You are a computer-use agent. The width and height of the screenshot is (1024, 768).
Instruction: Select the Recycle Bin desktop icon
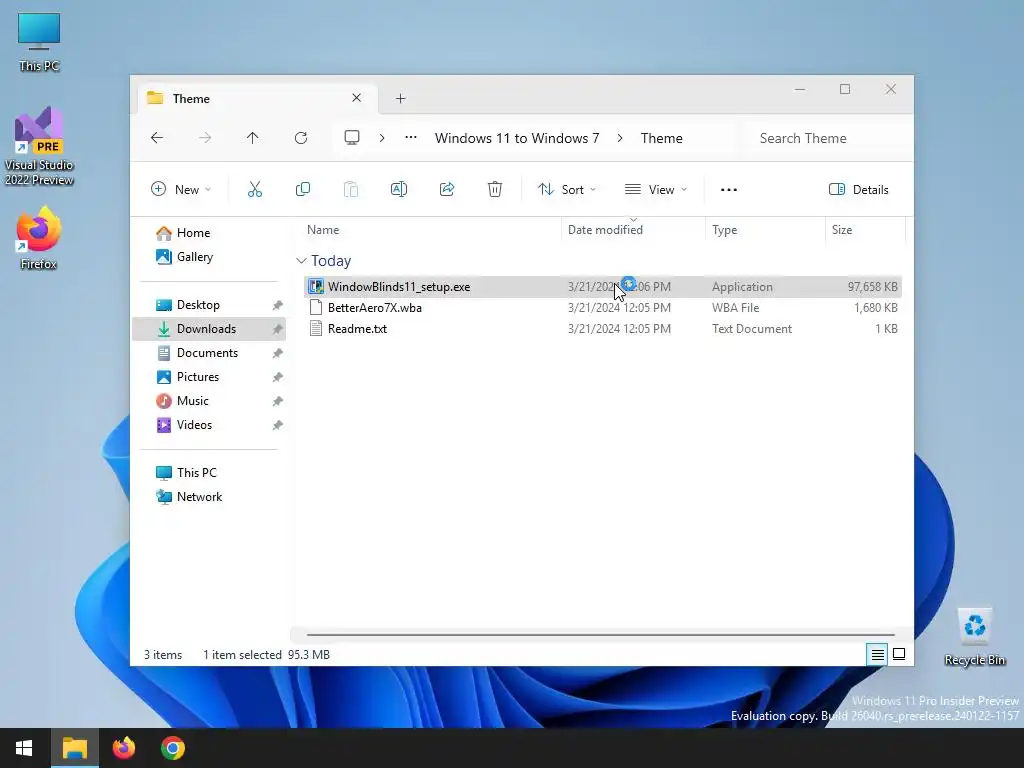coord(974,637)
